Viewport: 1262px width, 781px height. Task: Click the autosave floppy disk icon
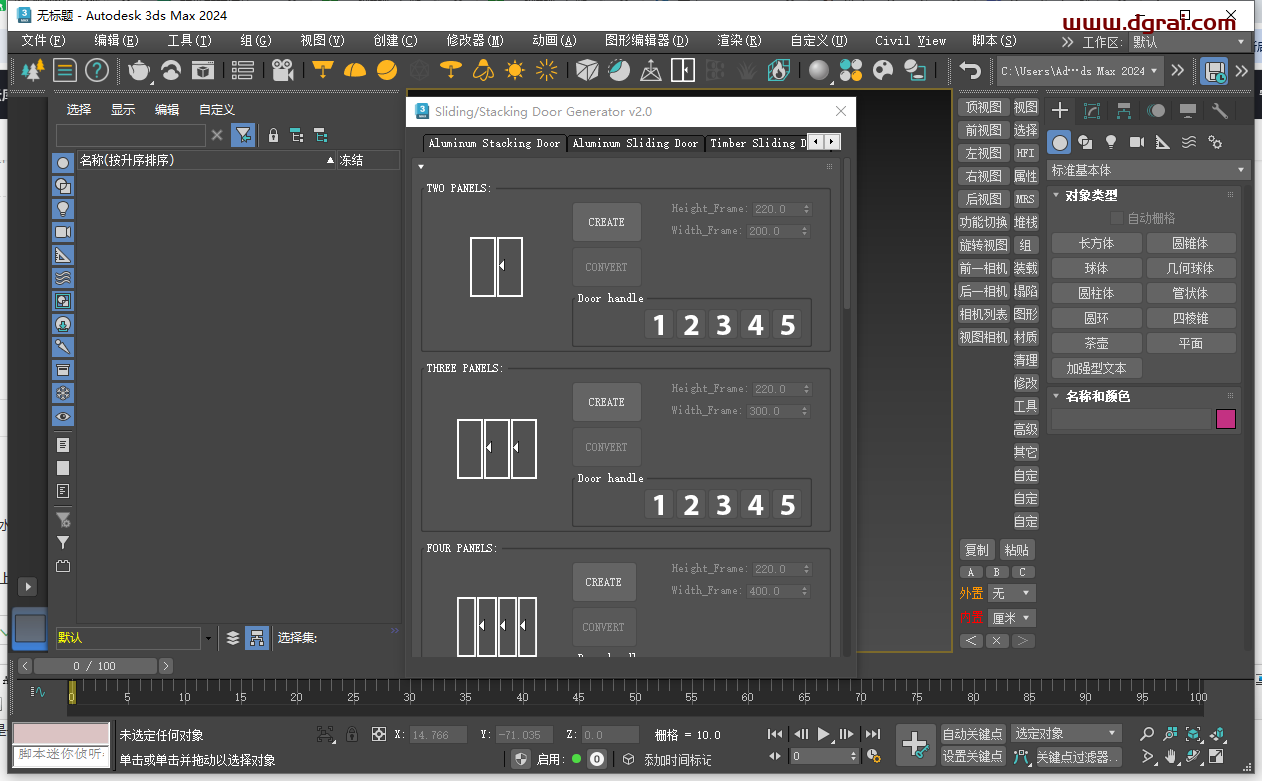pos(1214,71)
